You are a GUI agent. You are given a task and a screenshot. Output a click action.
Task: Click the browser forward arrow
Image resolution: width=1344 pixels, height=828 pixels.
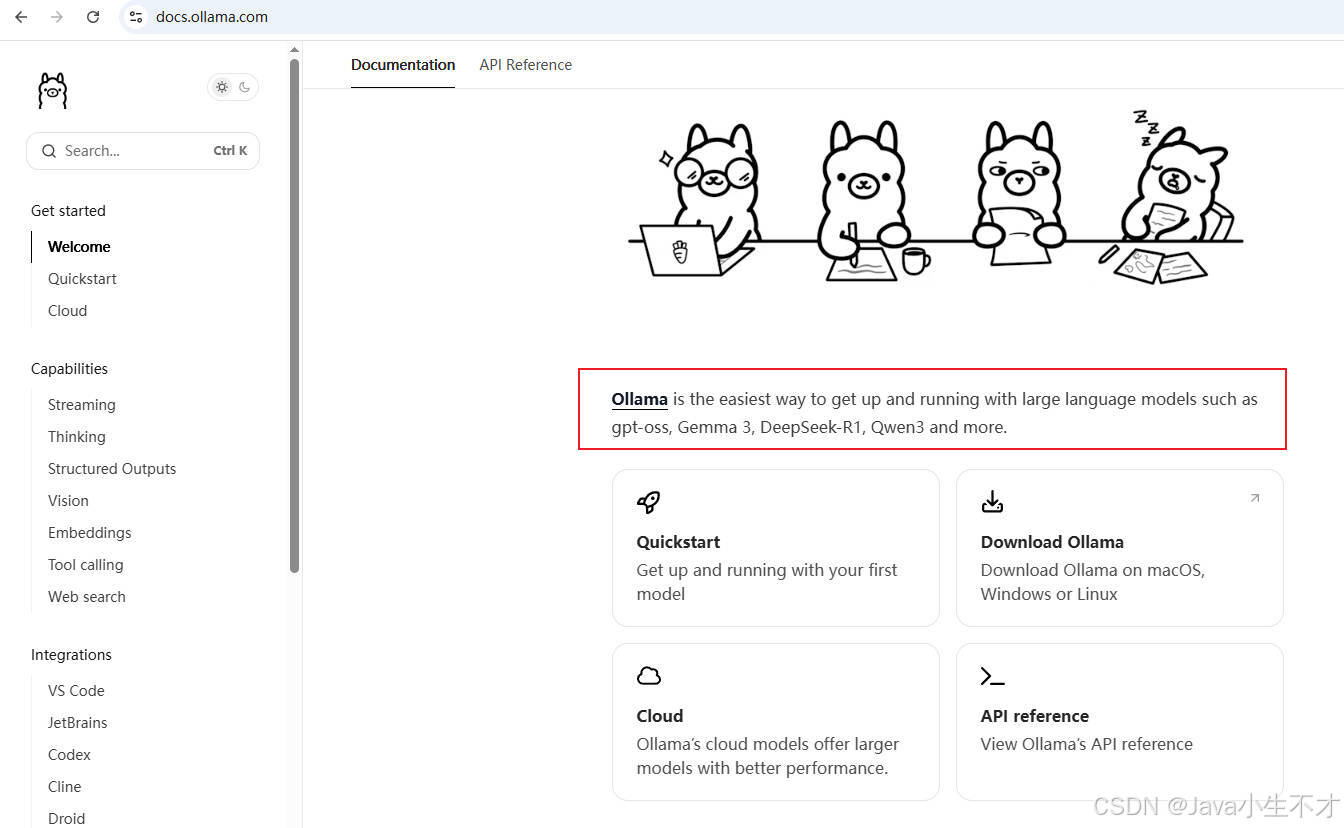tap(57, 17)
